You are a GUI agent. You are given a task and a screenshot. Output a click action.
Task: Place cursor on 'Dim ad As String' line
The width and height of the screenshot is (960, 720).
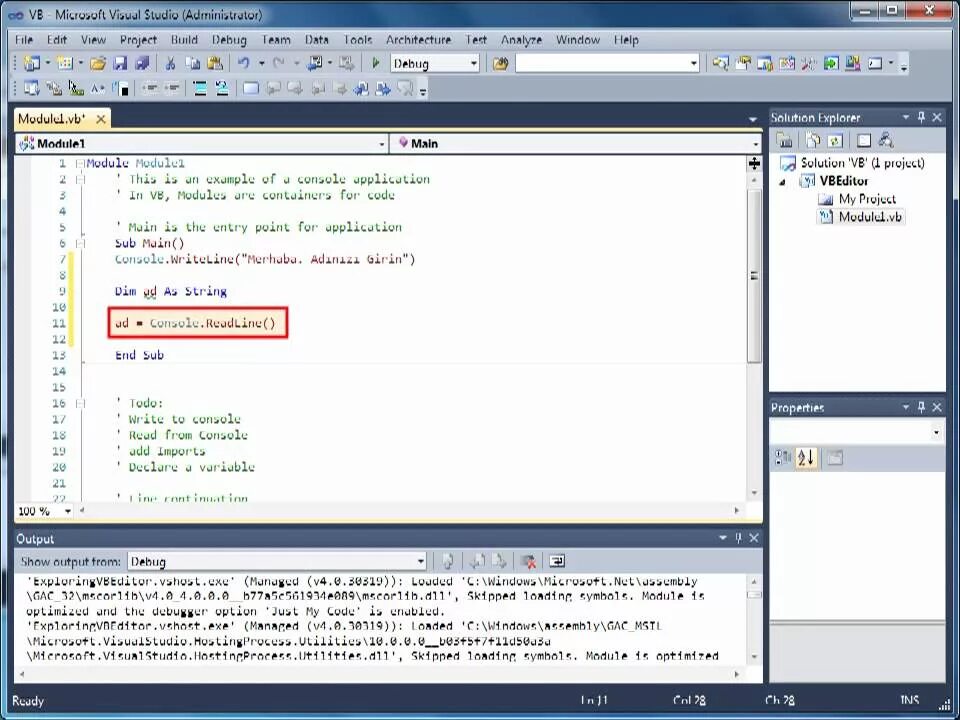171,291
